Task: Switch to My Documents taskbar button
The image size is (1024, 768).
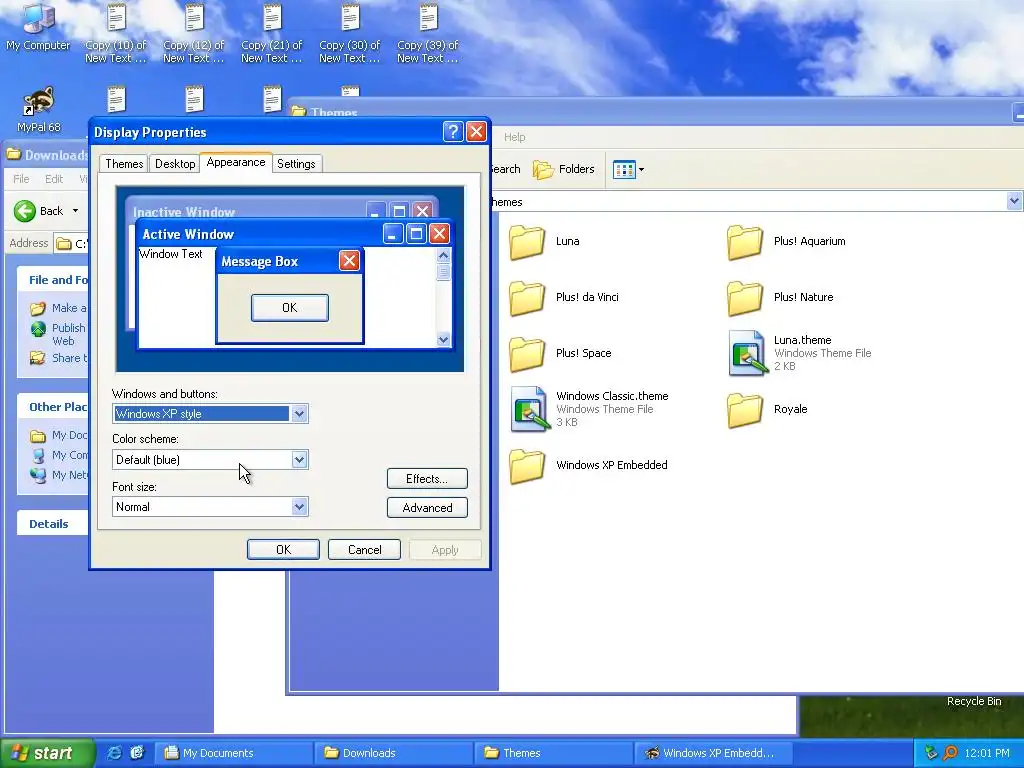Action: 234,753
